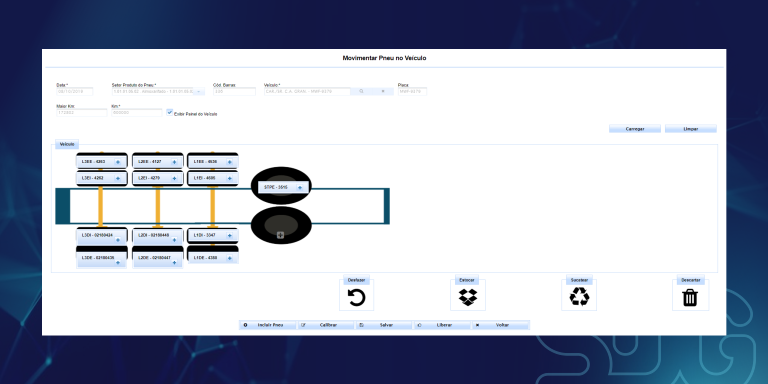
Task: Click the plus icon on tire L1DI
Action: click(229, 236)
